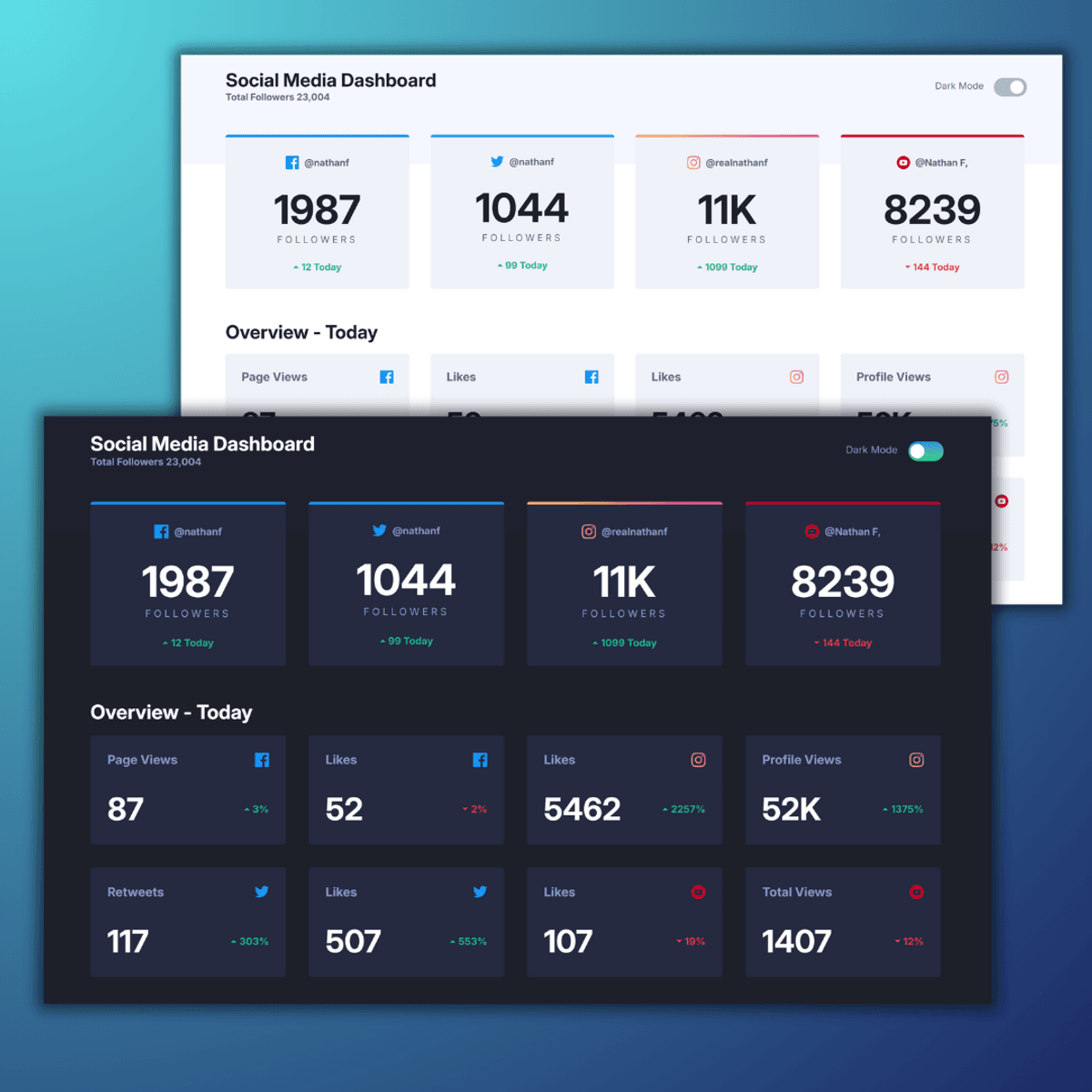Image resolution: width=1092 pixels, height=1092 pixels.
Task: Click Twitter icon on the 507 Likes card
Action: click(x=480, y=892)
